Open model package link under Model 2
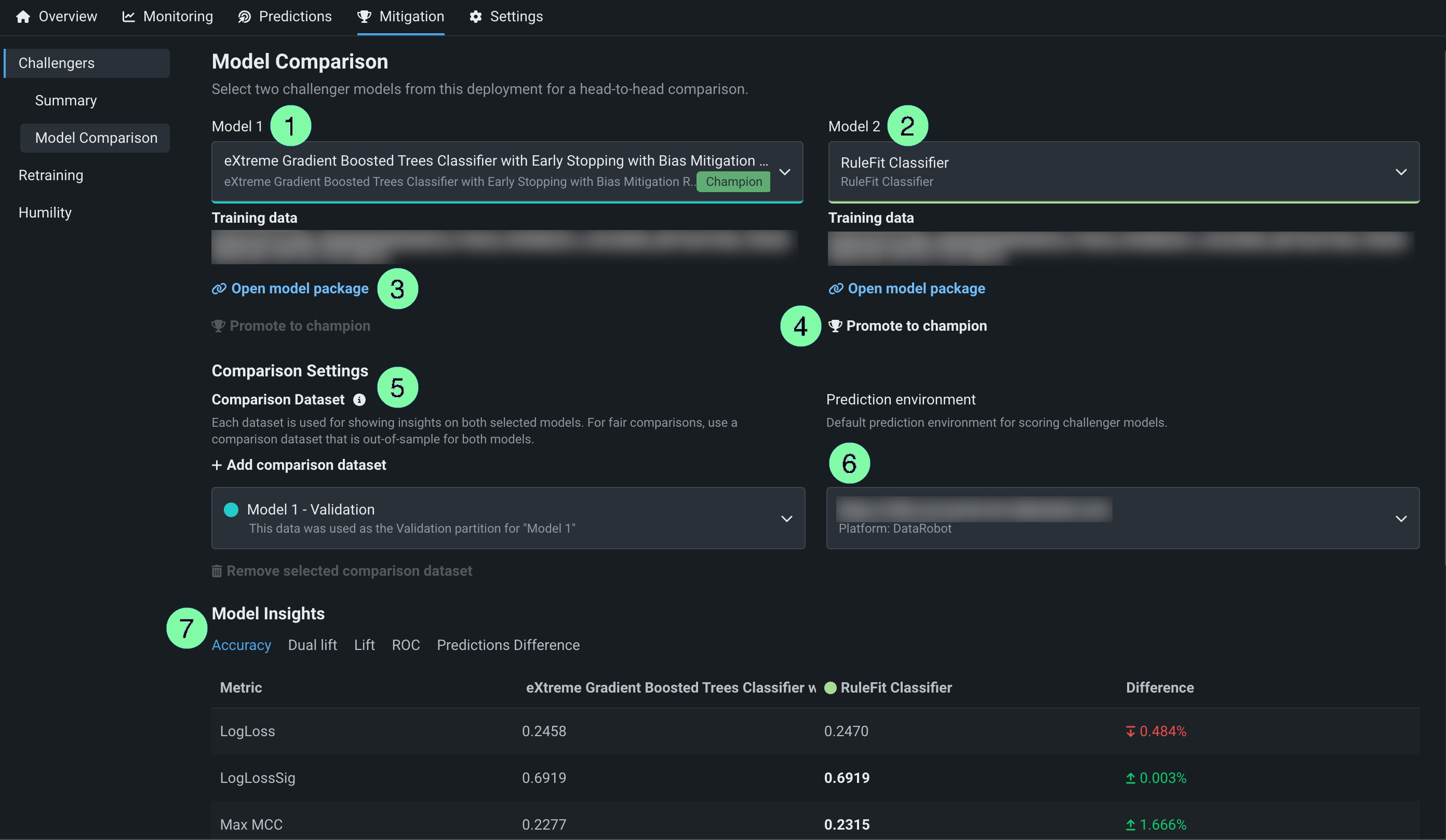Screen dimensions: 1446x840 tap(916, 289)
